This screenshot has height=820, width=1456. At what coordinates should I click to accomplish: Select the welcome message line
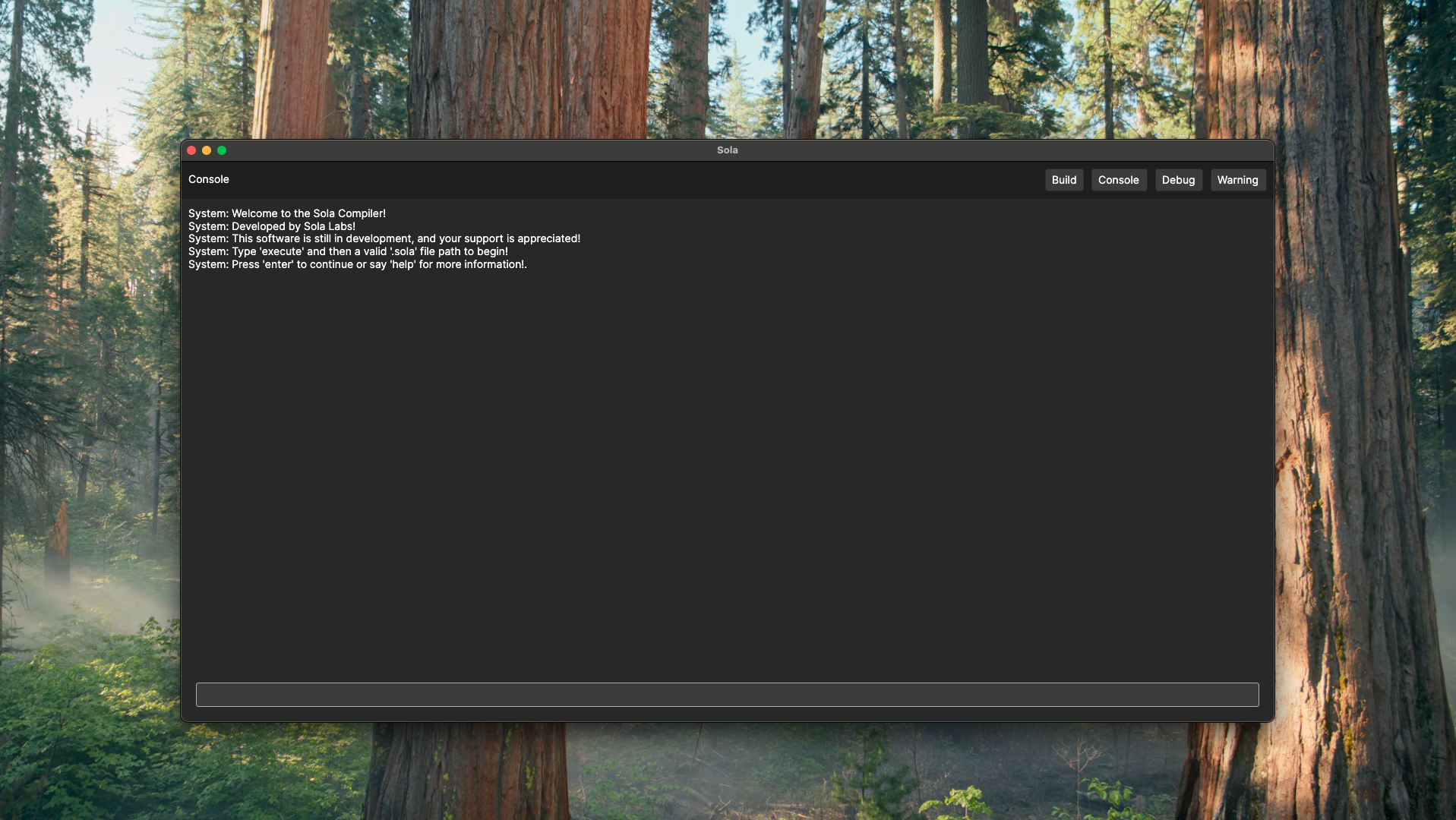pos(288,213)
